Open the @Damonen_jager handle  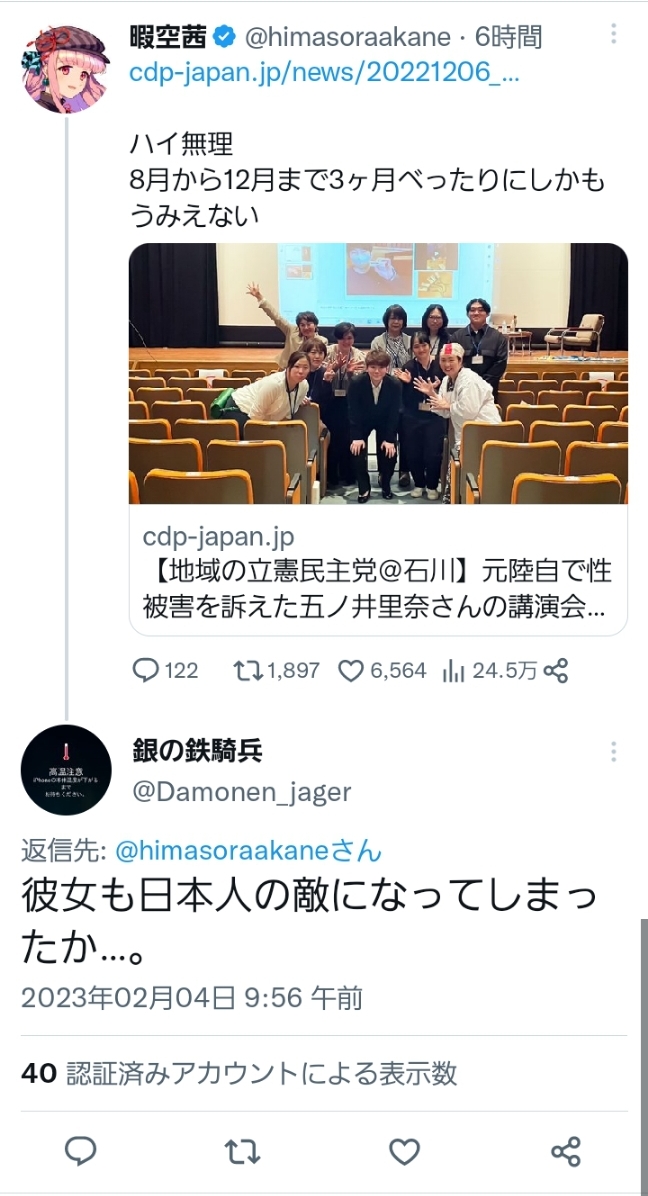point(242,792)
